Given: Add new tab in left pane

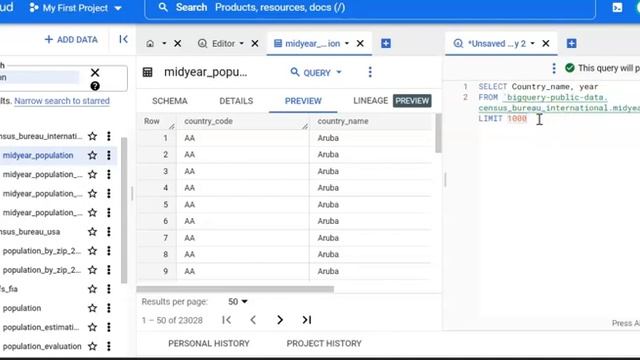Looking at the screenshot, I should 386,43.
